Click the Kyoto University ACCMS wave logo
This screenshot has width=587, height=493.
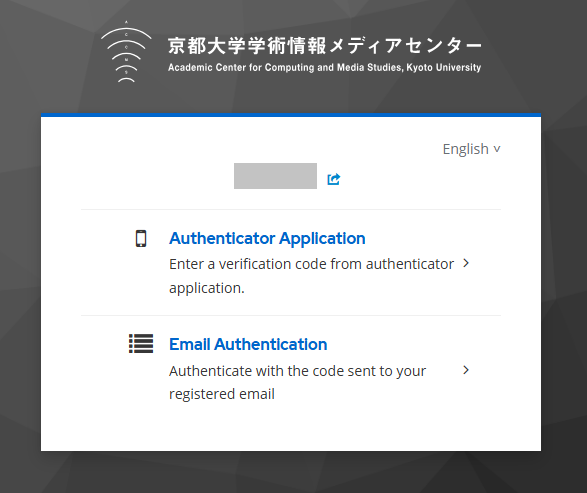[x=126, y=52]
